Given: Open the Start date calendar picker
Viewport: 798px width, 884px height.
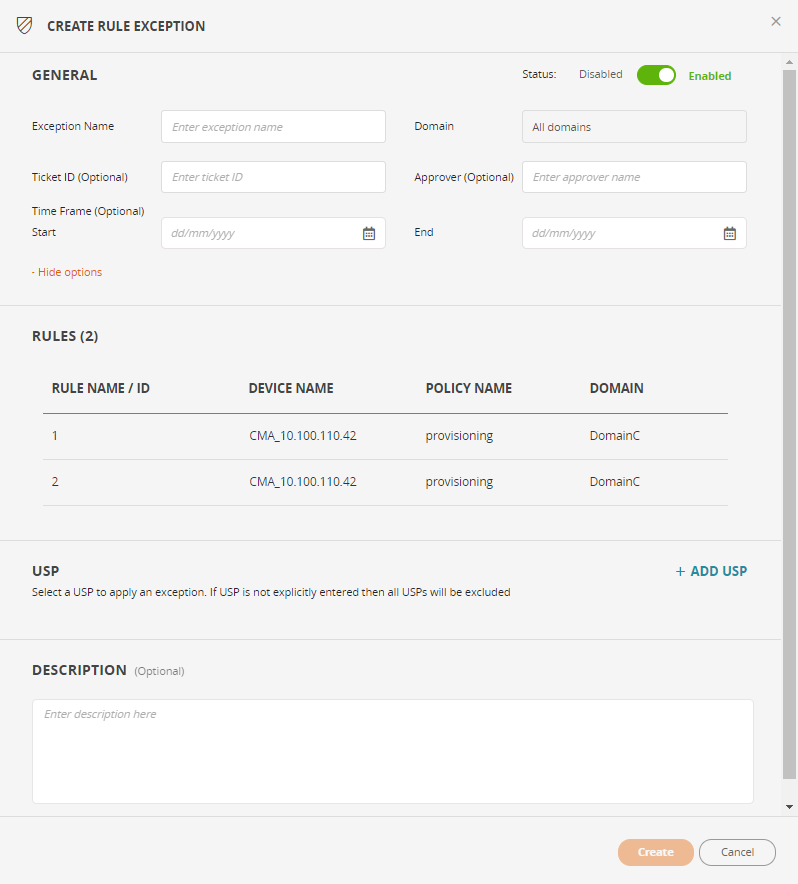Looking at the screenshot, I should [x=369, y=233].
